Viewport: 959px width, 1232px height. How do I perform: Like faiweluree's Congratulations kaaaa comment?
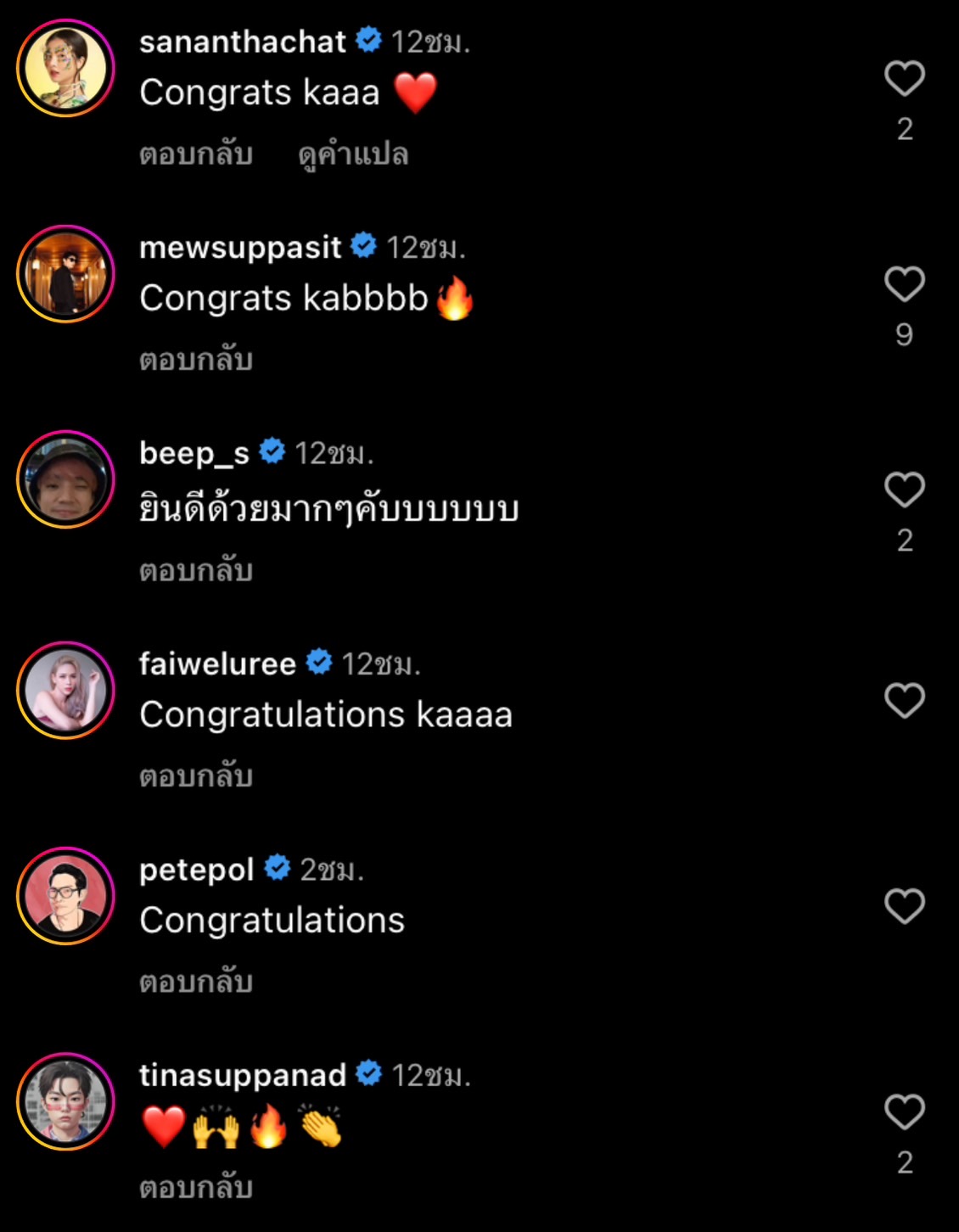pos(905,700)
